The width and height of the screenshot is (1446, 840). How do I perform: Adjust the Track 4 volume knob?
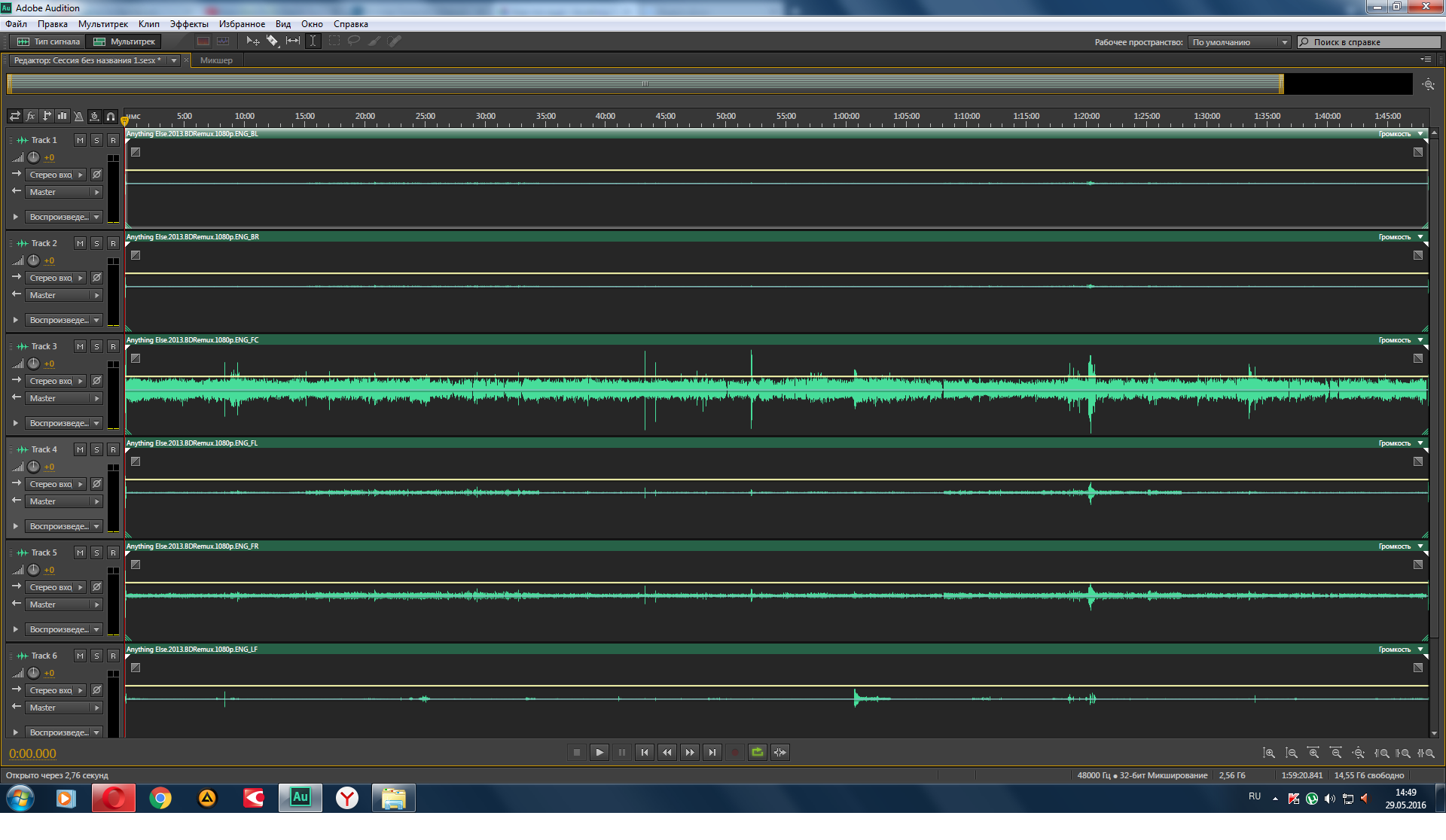tap(34, 467)
